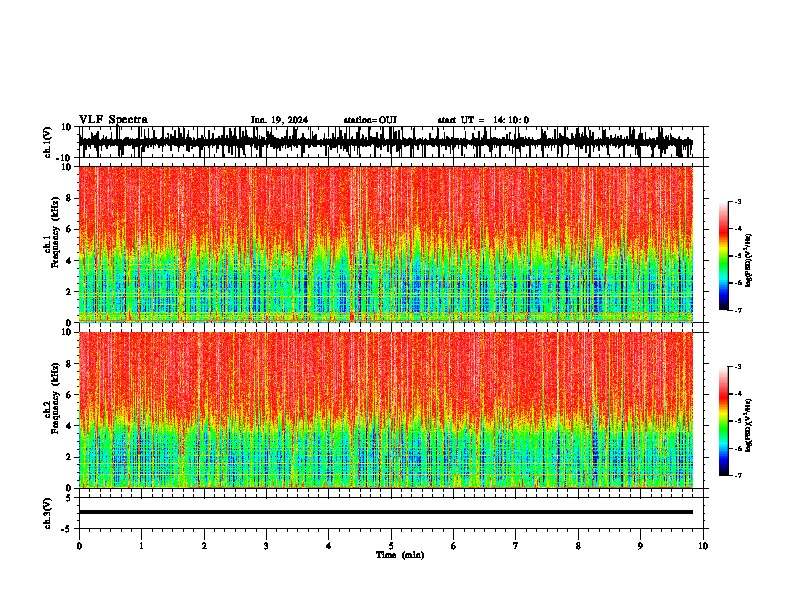Click the ch.1 voltage waveform trace
The width and height of the screenshot is (792, 612).
386,142
